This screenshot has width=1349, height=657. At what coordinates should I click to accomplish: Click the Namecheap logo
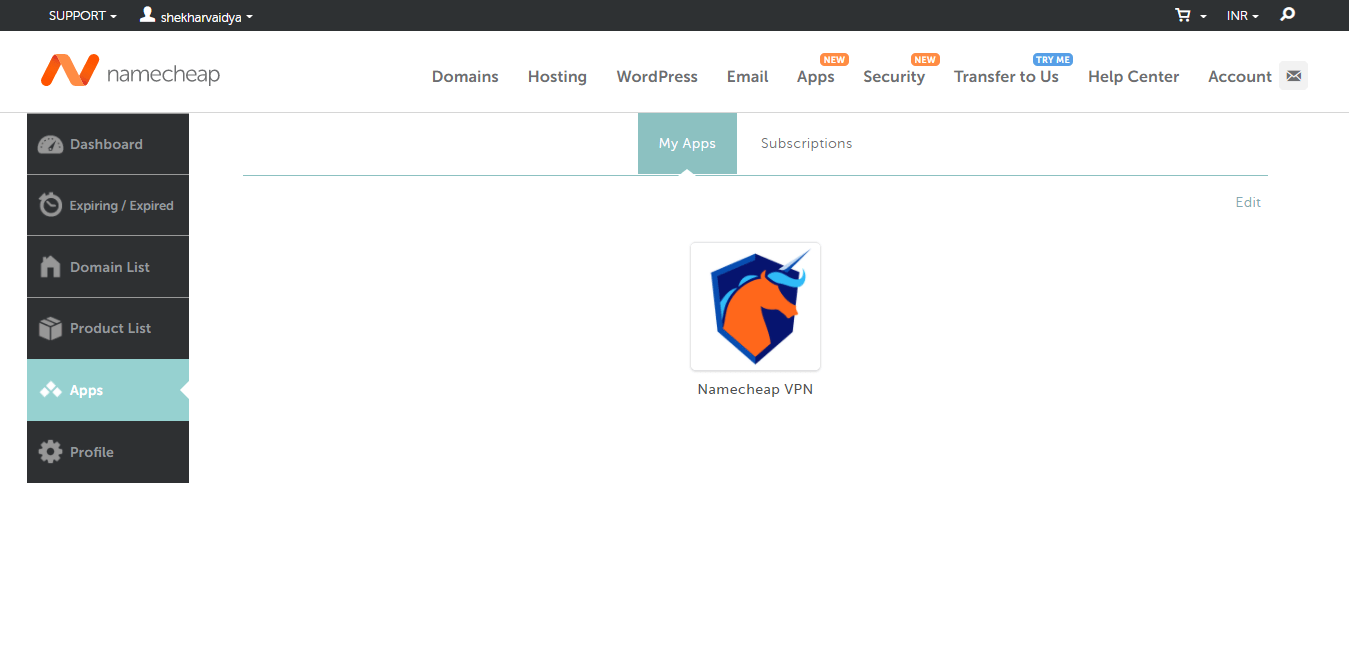tap(130, 72)
